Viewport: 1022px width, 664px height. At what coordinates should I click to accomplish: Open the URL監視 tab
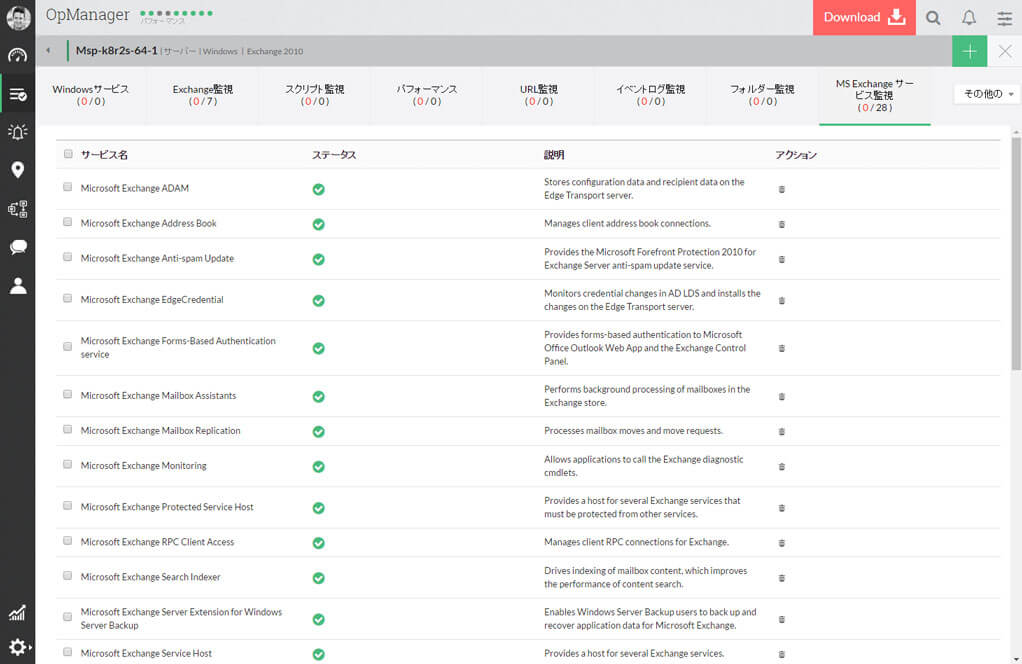[x=538, y=95]
